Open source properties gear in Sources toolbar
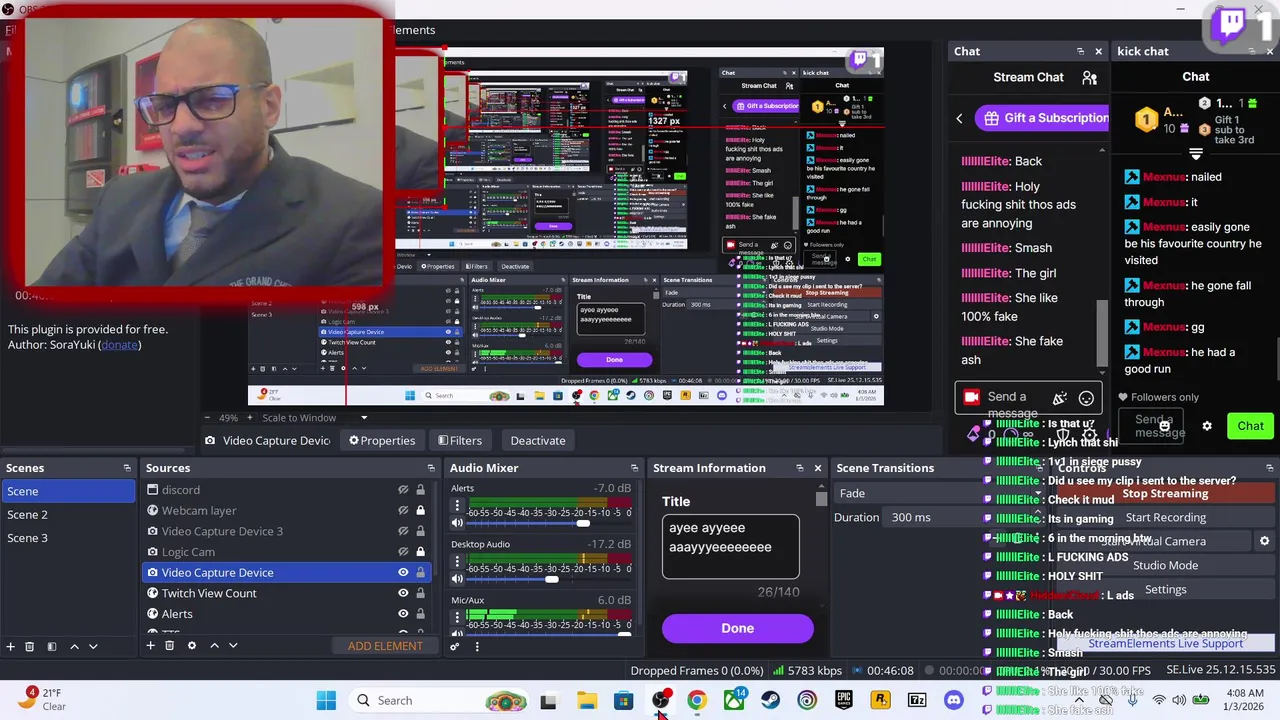 (192, 646)
